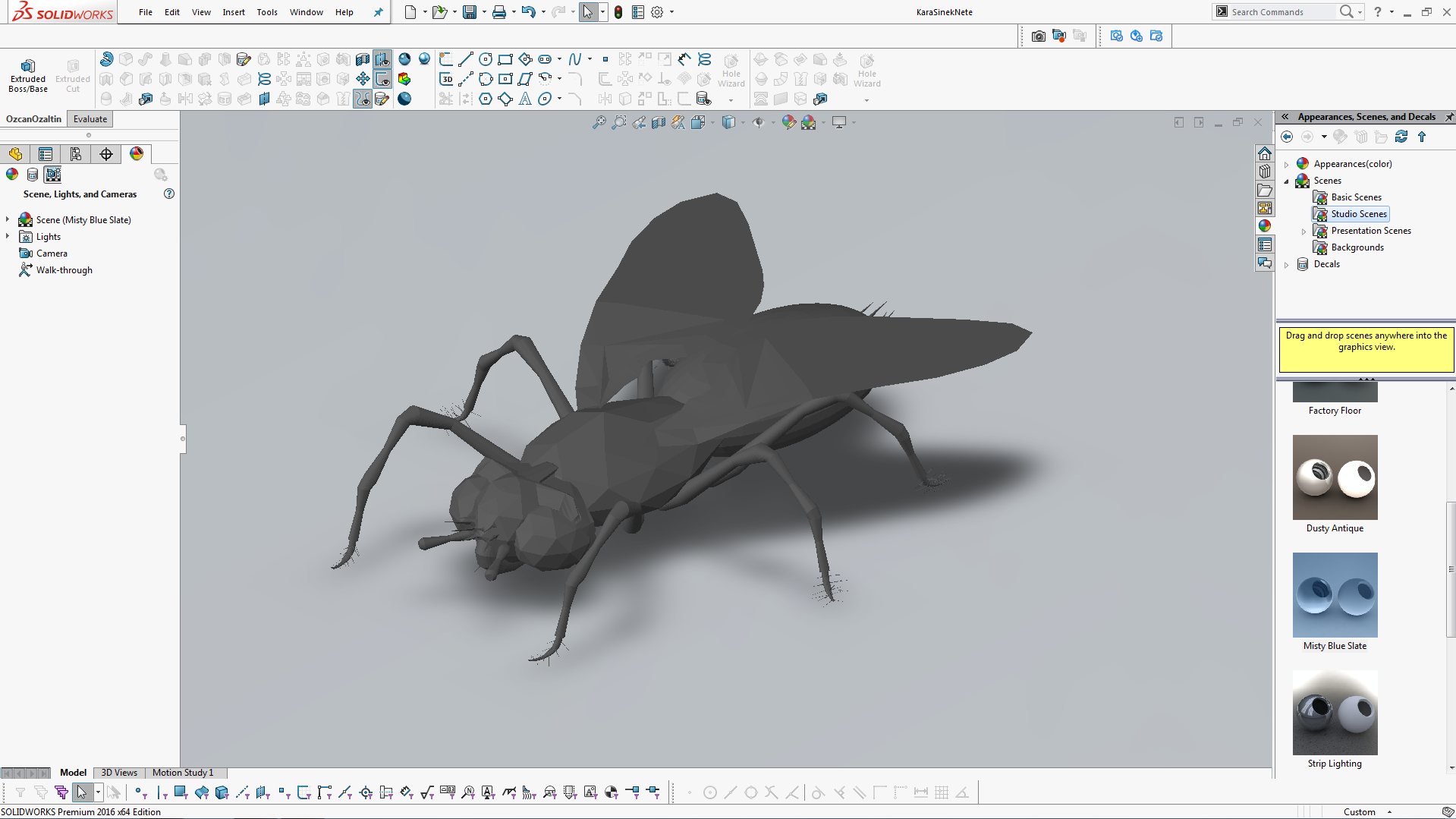Viewport: 1456px width, 819px height.
Task: Open the Tools menu
Action: click(x=267, y=12)
